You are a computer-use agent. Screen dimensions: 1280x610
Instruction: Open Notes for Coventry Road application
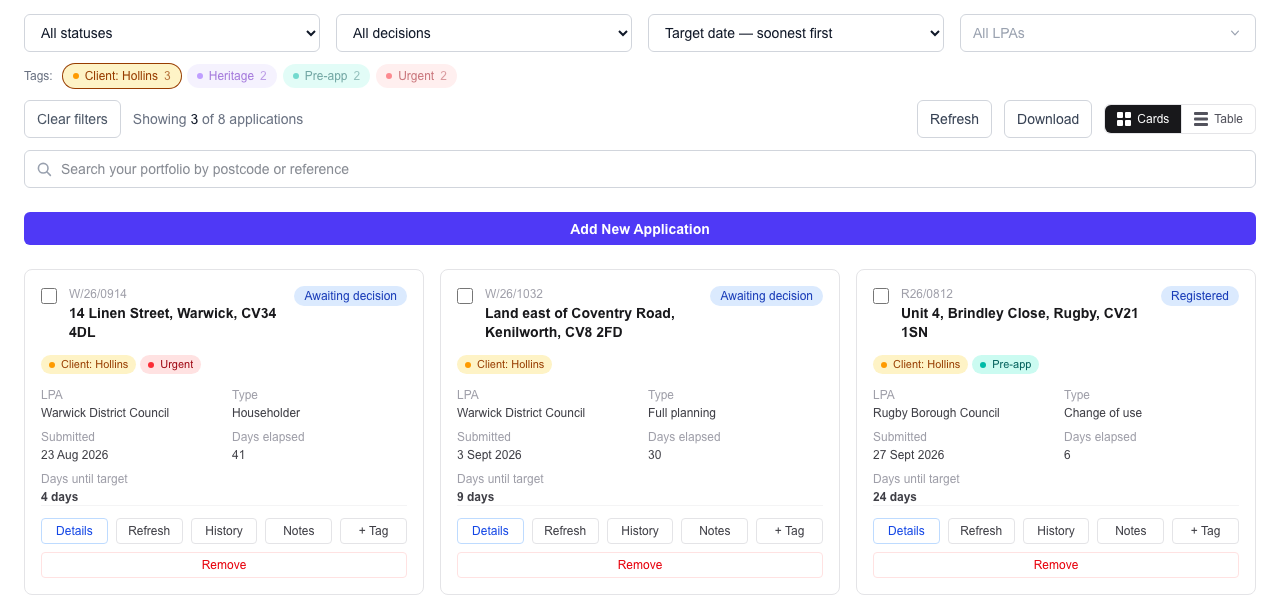pyautogui.click(x=714, y=531)
